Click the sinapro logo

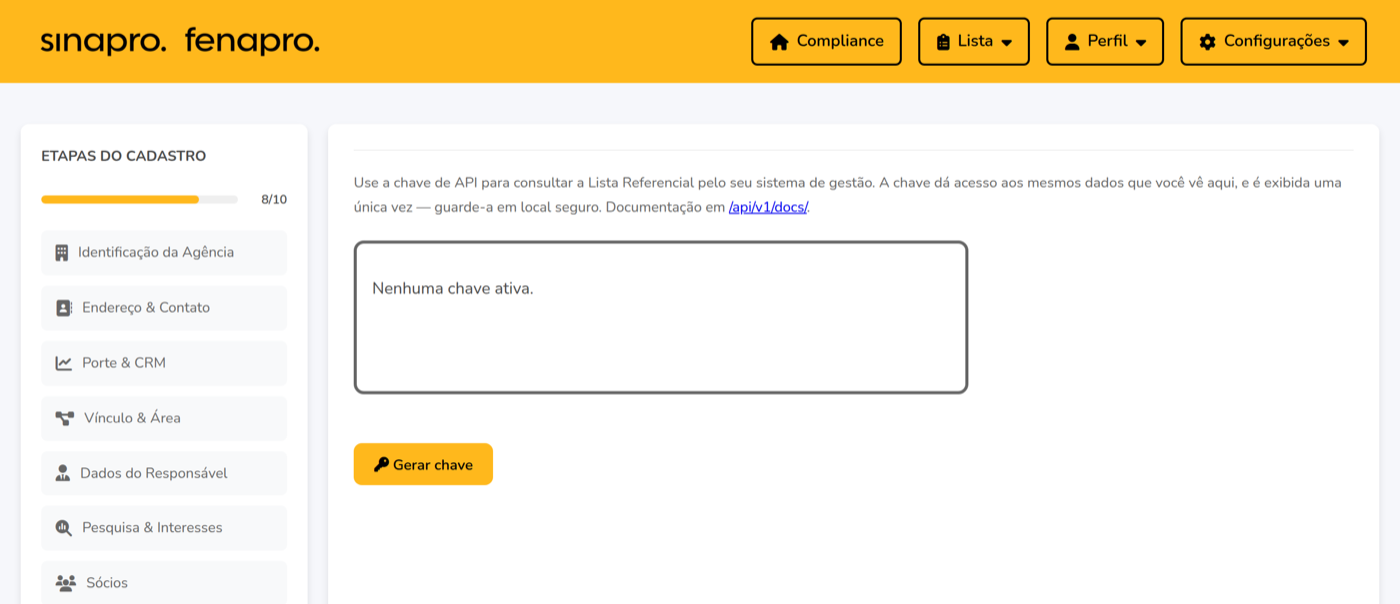(103, 42)
